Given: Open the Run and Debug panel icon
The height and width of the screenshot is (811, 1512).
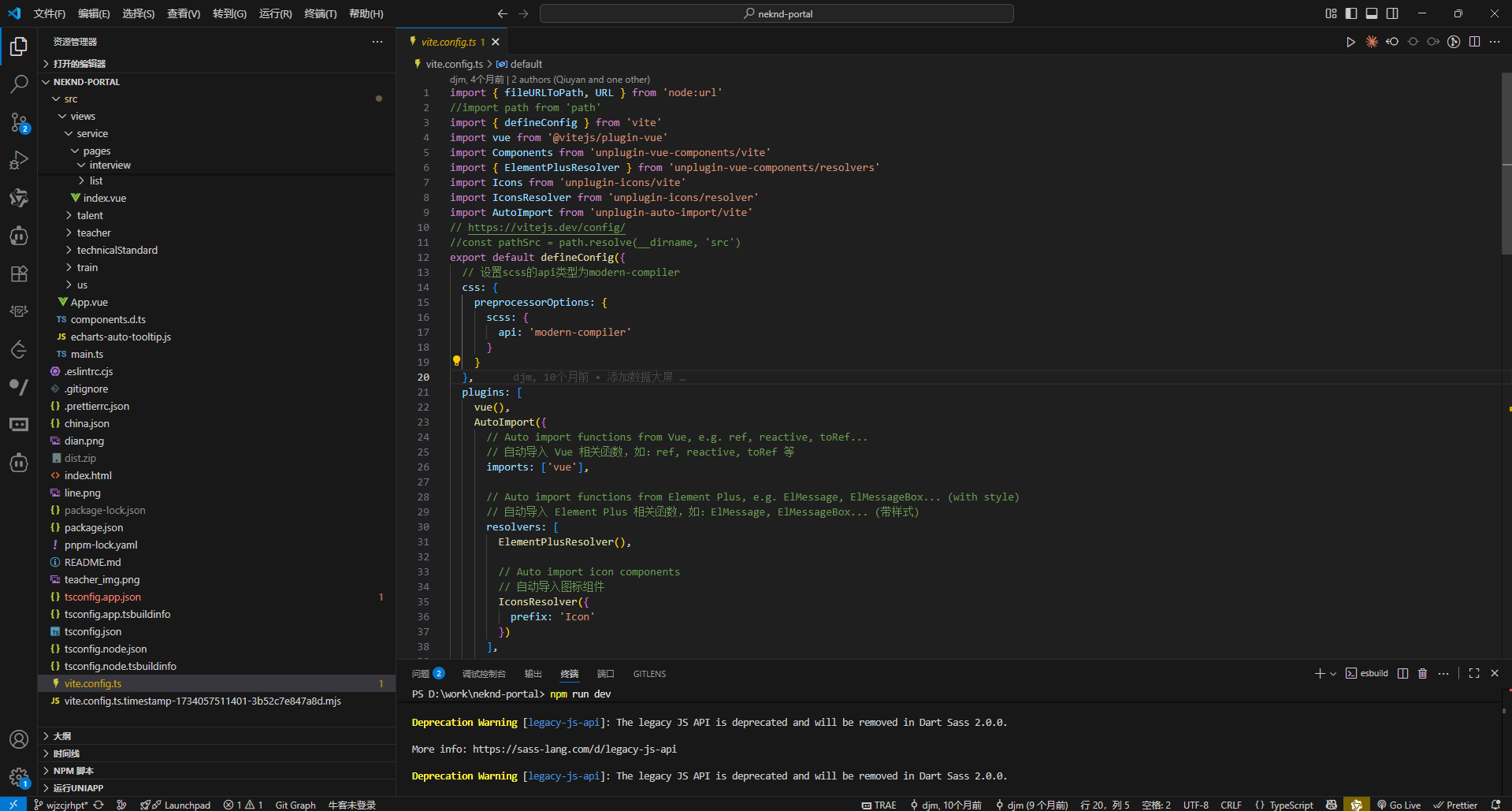Looking at the screenshot, I should 19,160.
